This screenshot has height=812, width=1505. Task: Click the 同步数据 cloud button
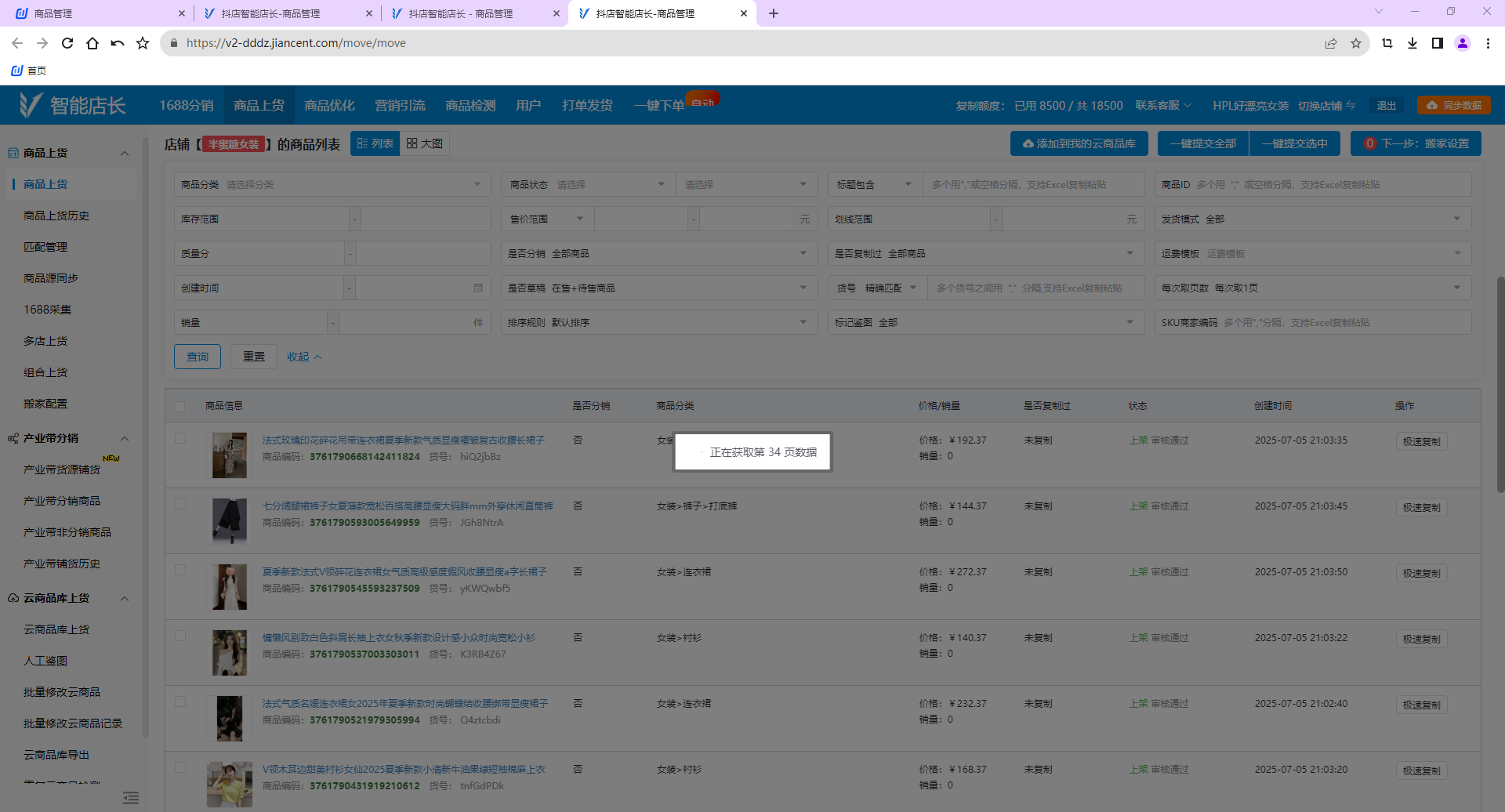(x=1454, y=105)
